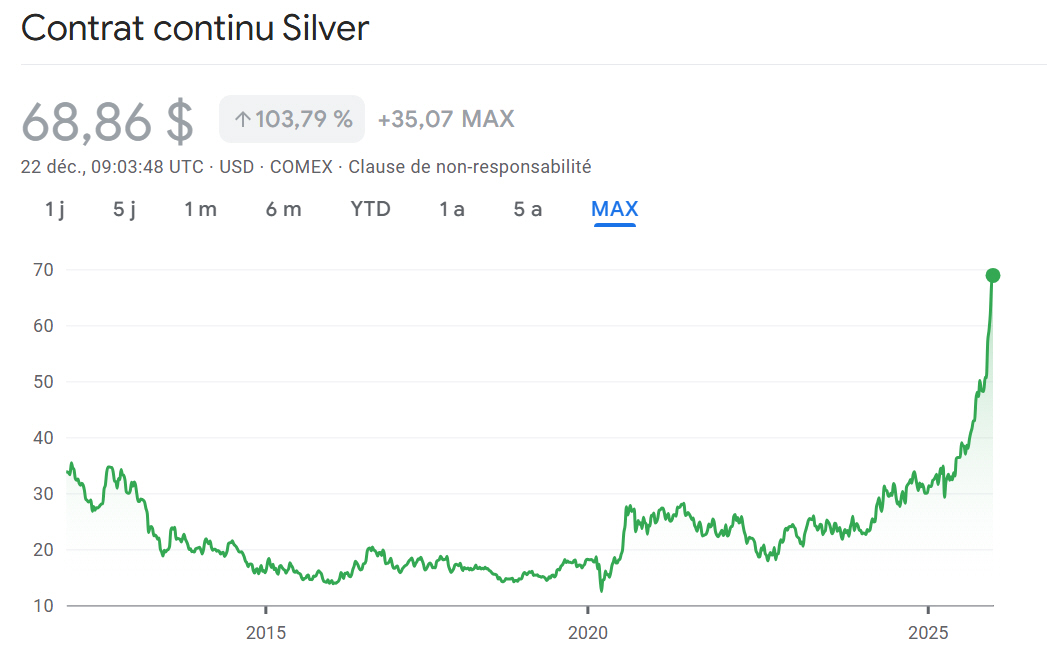Image resolution: width=1047 pixels, height=668 pixels.
Task: Click the +35,07 MAX change text
Action: pyautogui.click(x=446, y=120)
